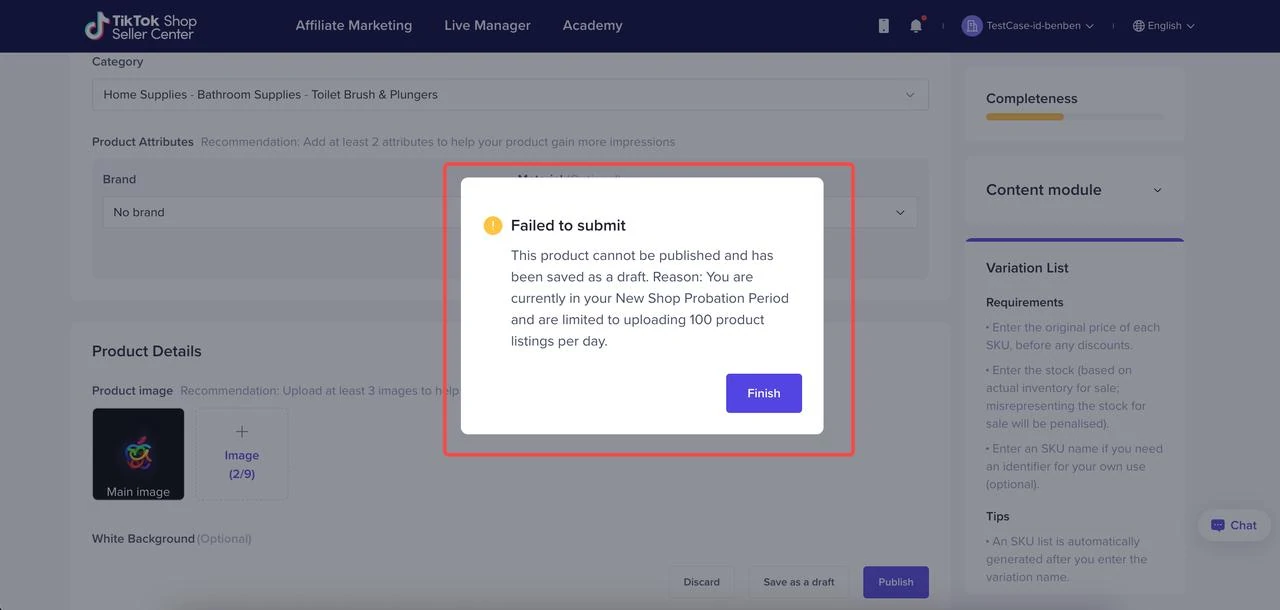The width and height of the screenshot is (1280, 610).
Task: Click the yellow warning icon in dialog
Action: [x=492, y=226]
